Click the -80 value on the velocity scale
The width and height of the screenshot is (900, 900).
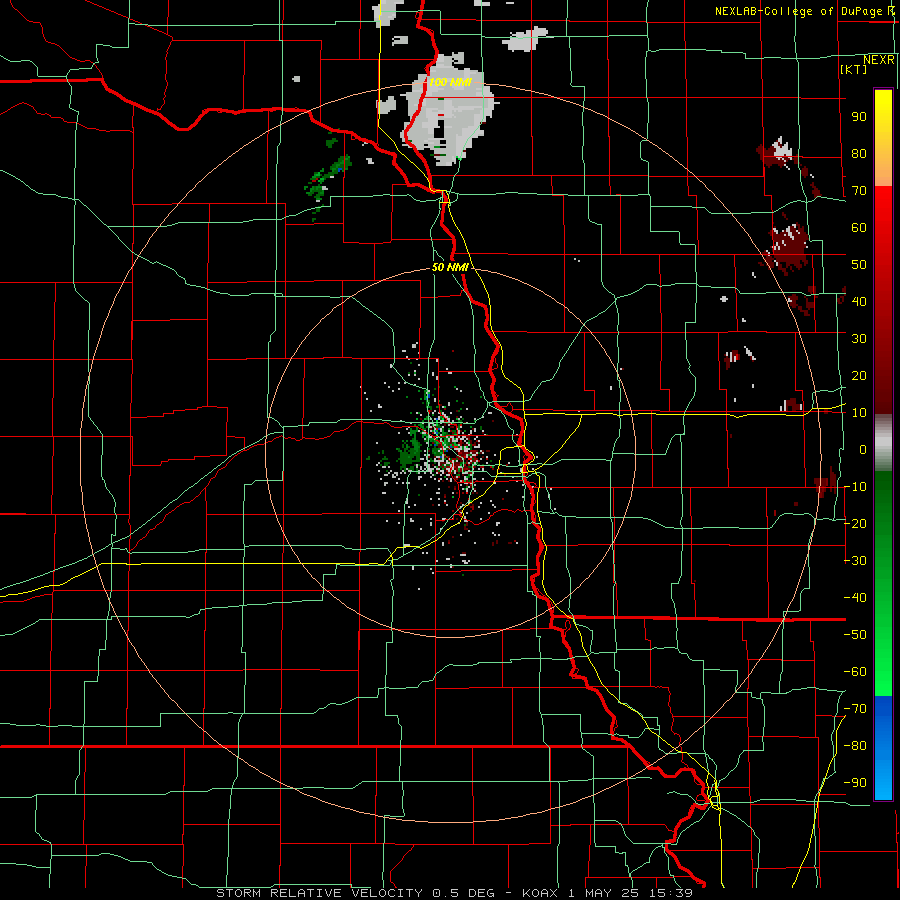coord(855,746)
